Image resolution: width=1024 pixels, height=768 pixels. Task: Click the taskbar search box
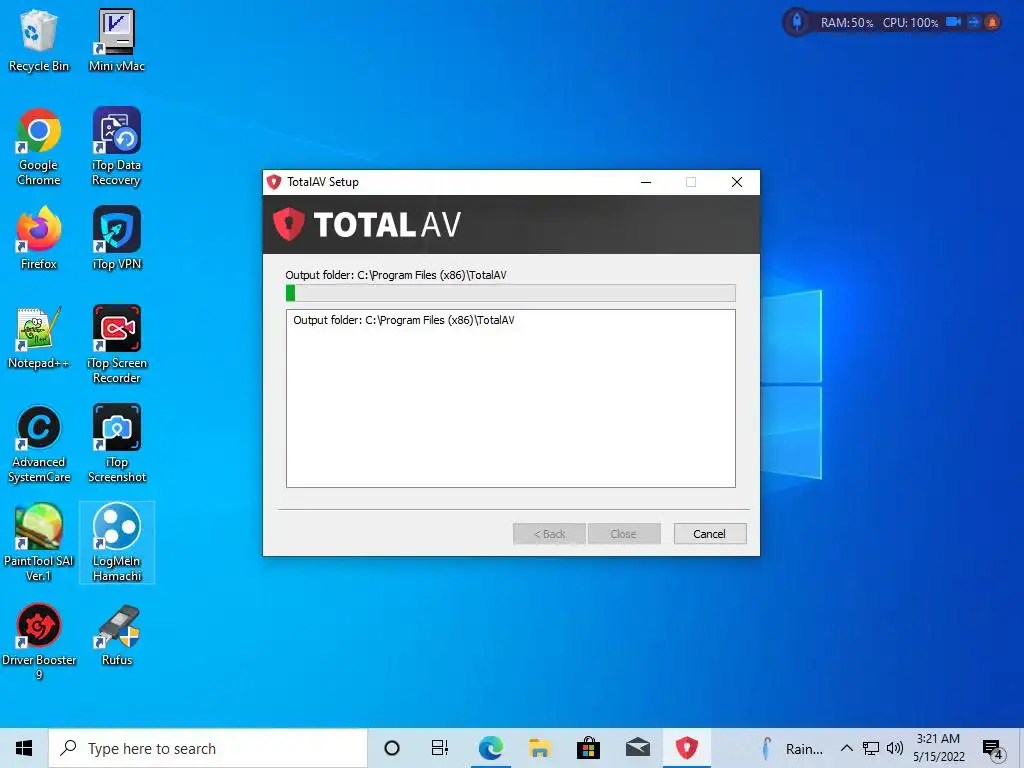[208, 748]
